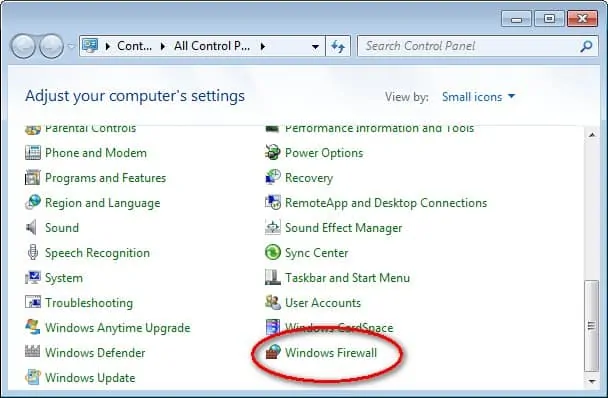Open the Windows Firewall icon
This screenshot has width=608, height=398.
point(273,352)
